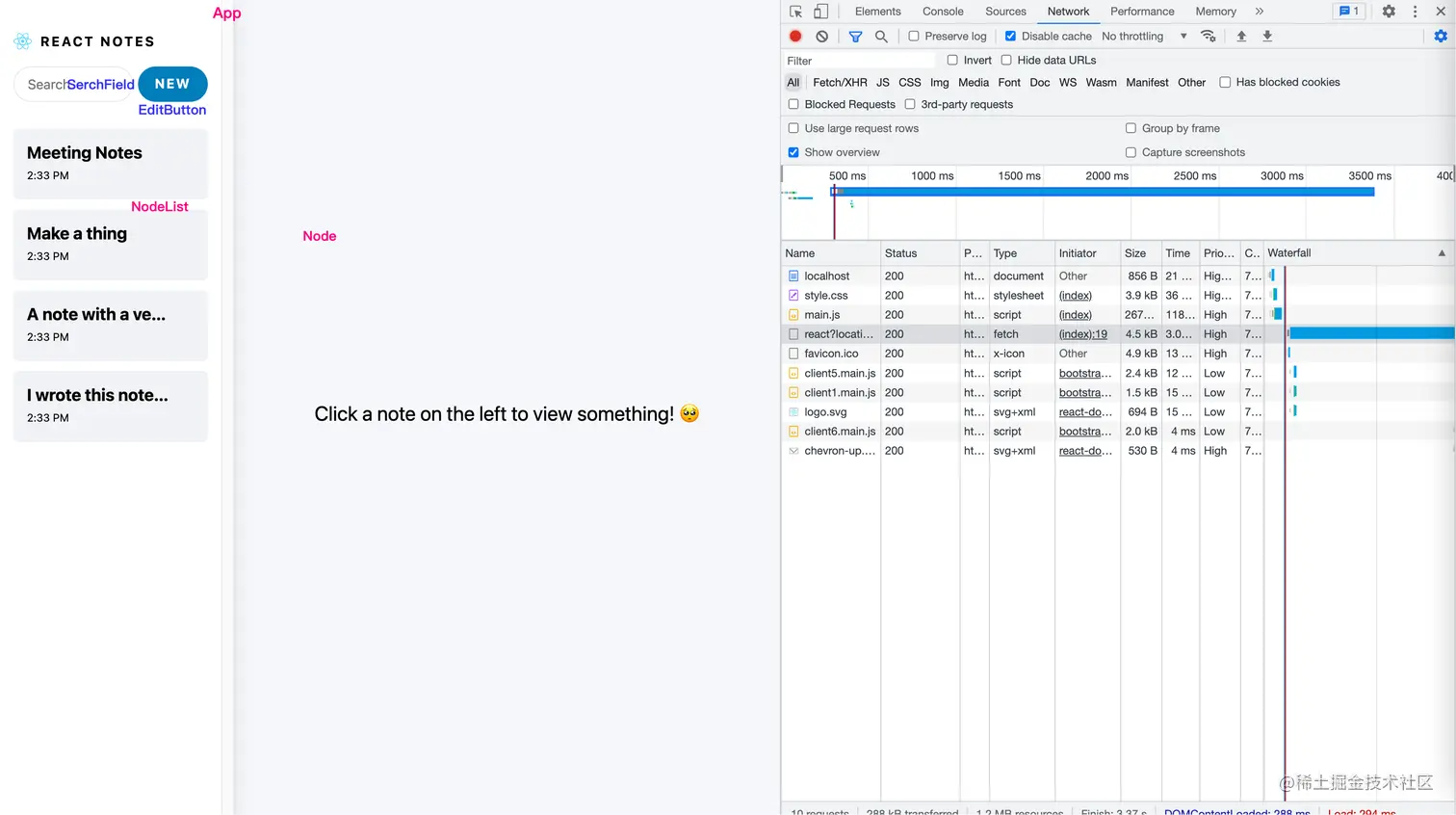Viewport: 1456px width, 815px height.
Task: Select the Network tab
Action: click(1068, 12)
